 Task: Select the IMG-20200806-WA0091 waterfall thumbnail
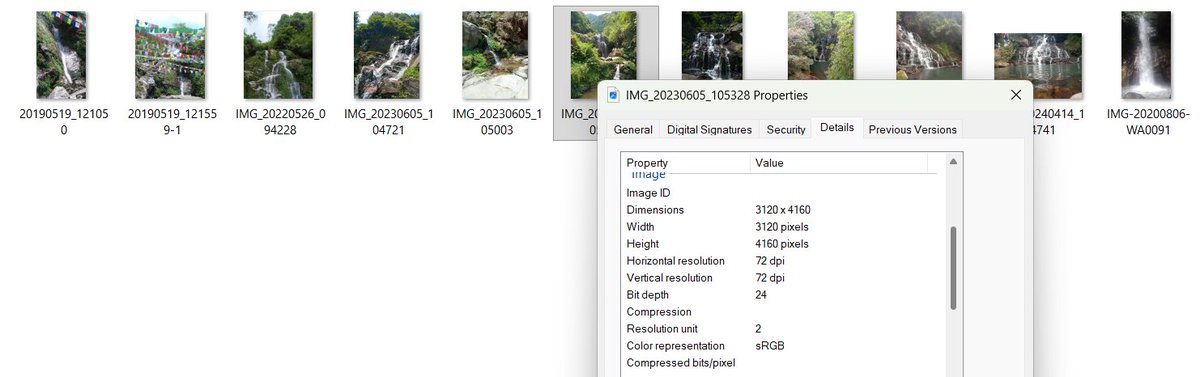[x=1145, y=55]
